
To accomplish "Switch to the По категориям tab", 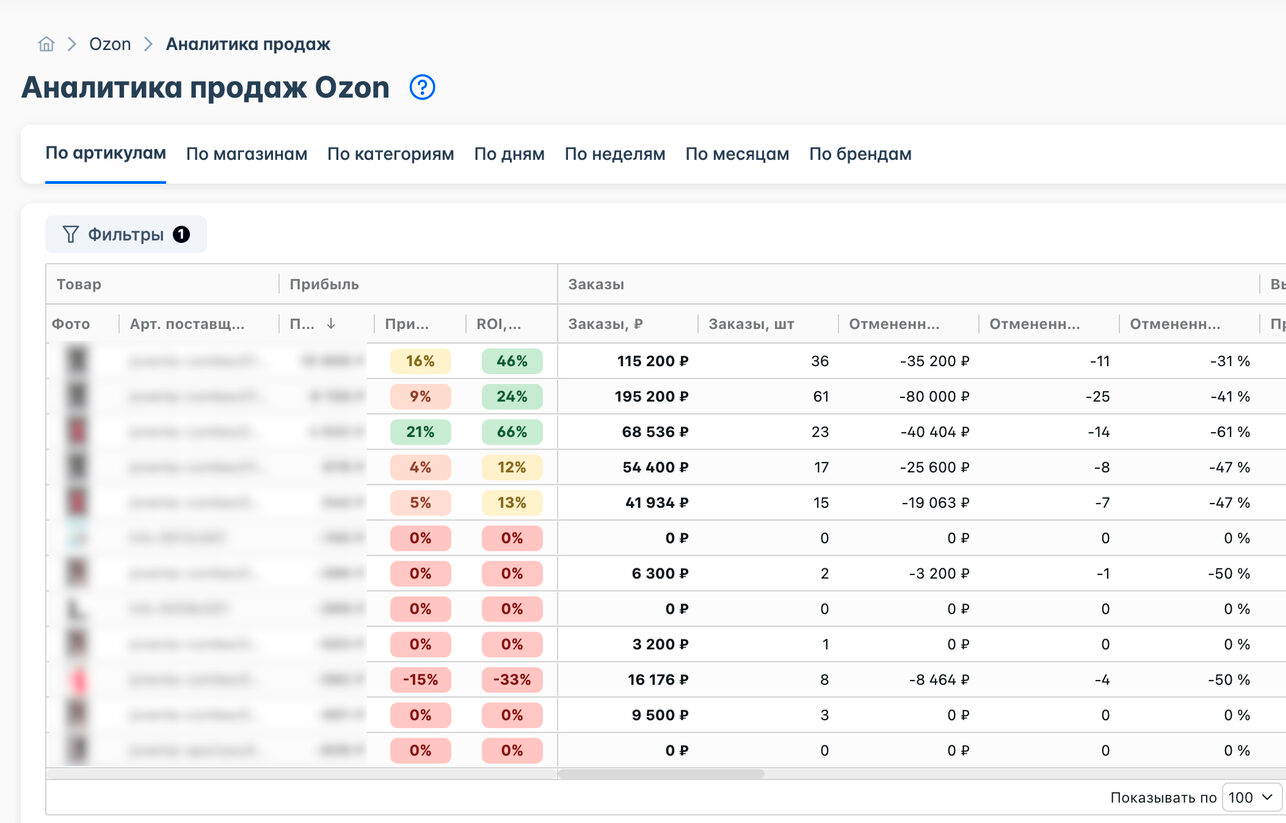I will 391,154.
